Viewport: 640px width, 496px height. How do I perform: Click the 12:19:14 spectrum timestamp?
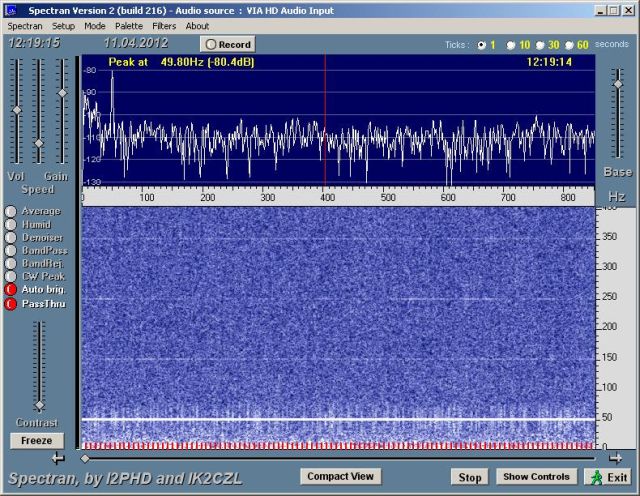click(x=549, y=62)
